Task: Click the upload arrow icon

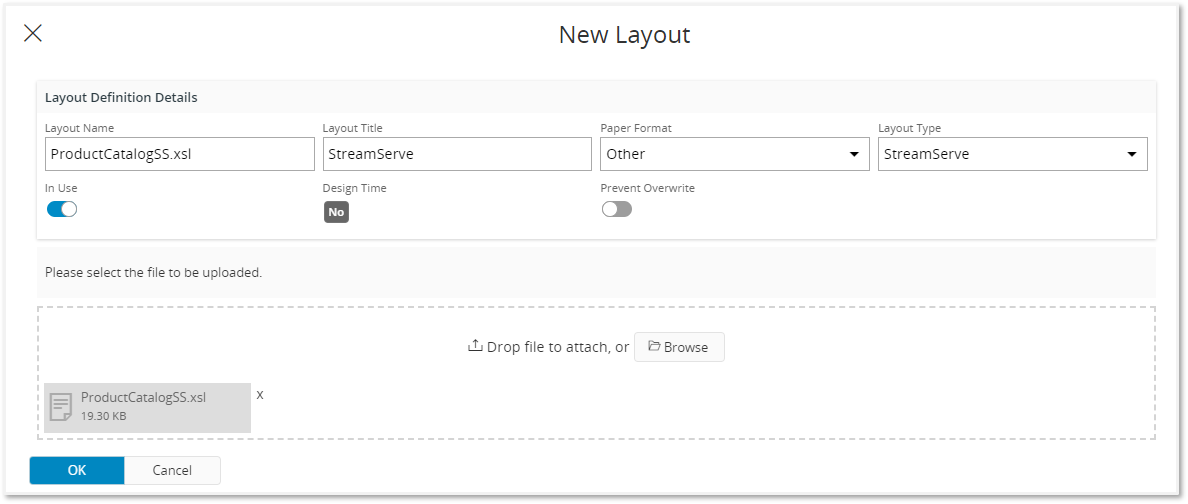Action: 475,346
